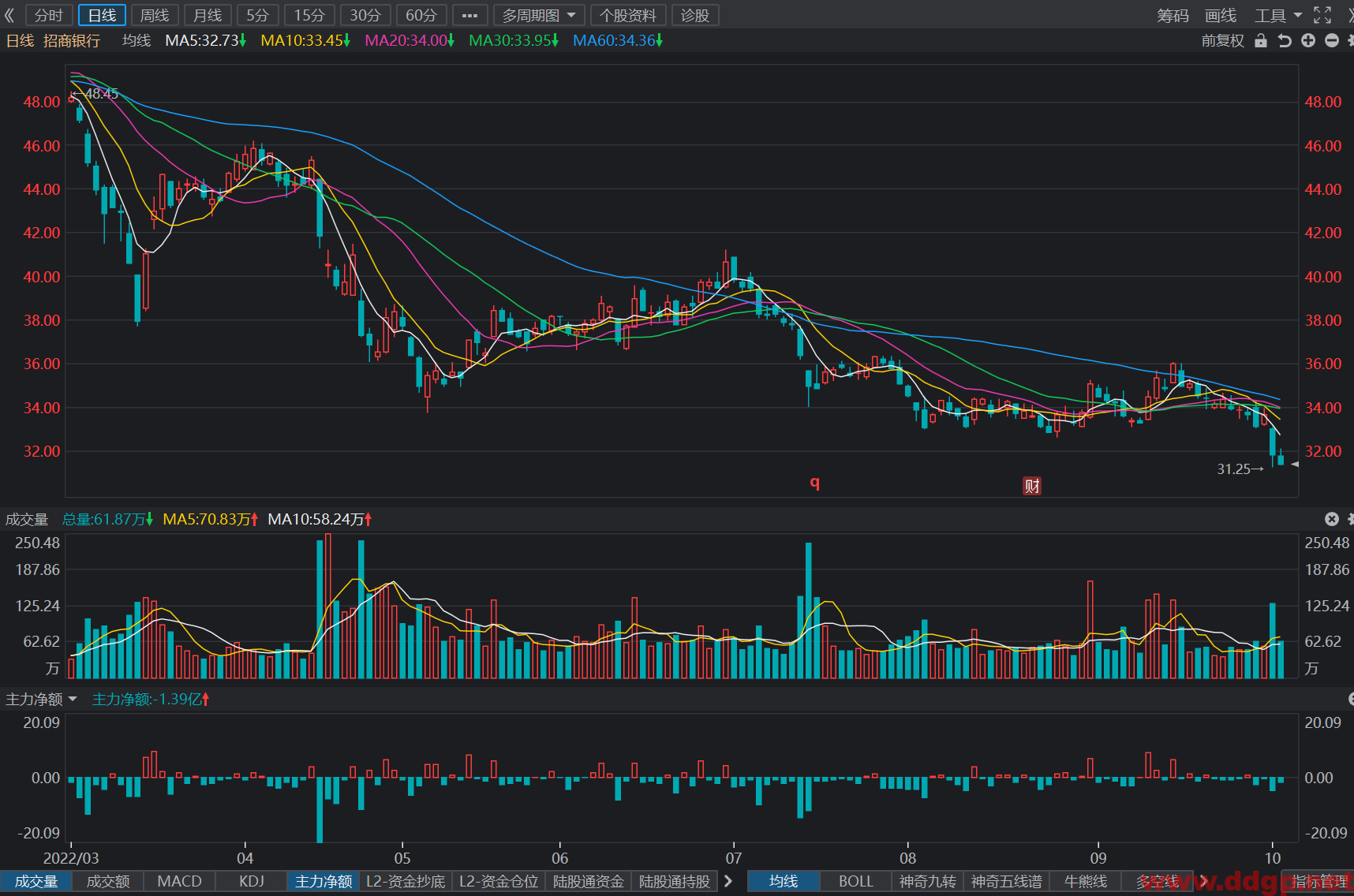Click the 诊股 diagnosis button
This screenshot has height=896, width=1354.
(695, 15)
